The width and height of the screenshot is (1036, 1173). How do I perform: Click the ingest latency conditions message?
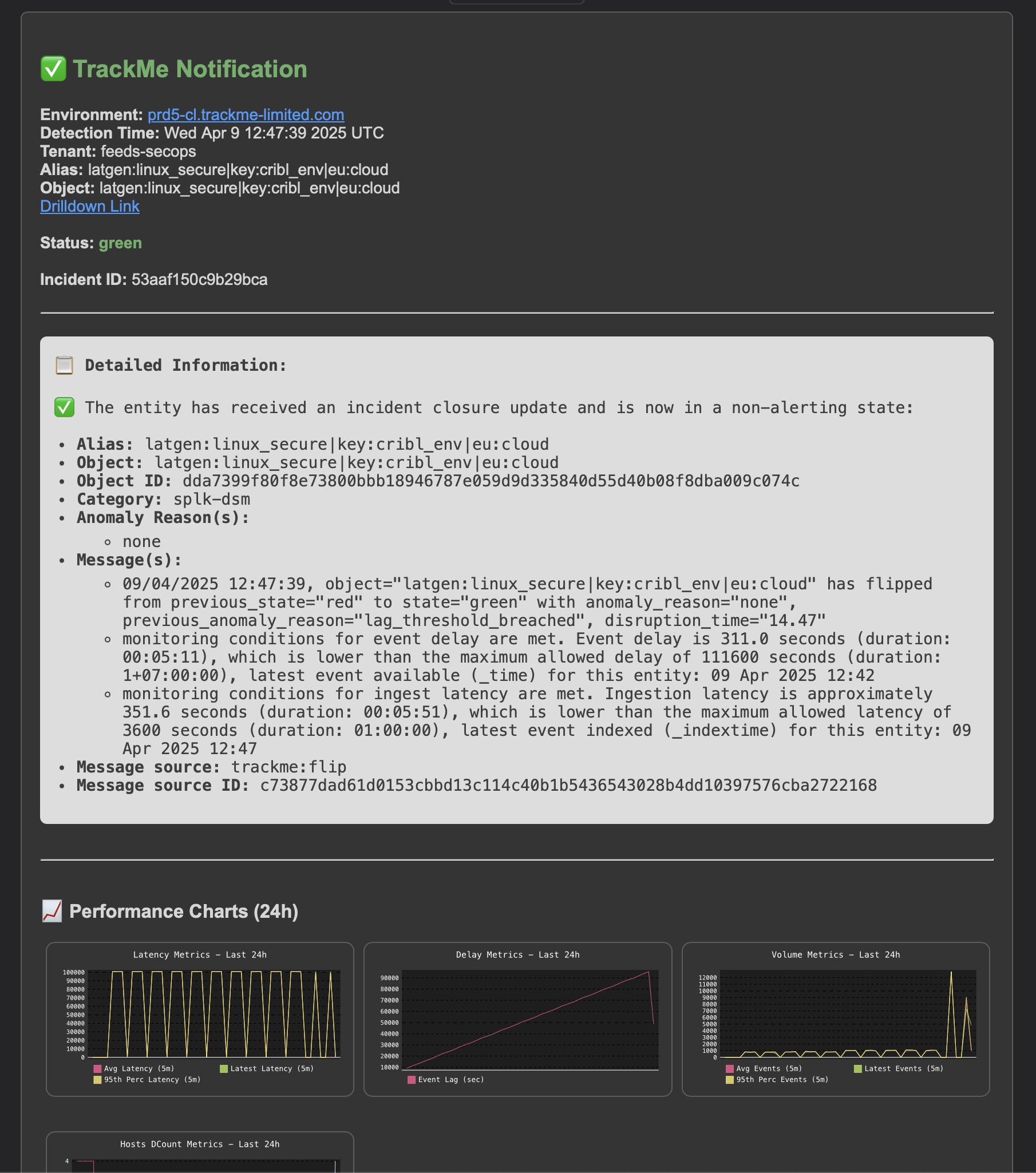(547, 722)
